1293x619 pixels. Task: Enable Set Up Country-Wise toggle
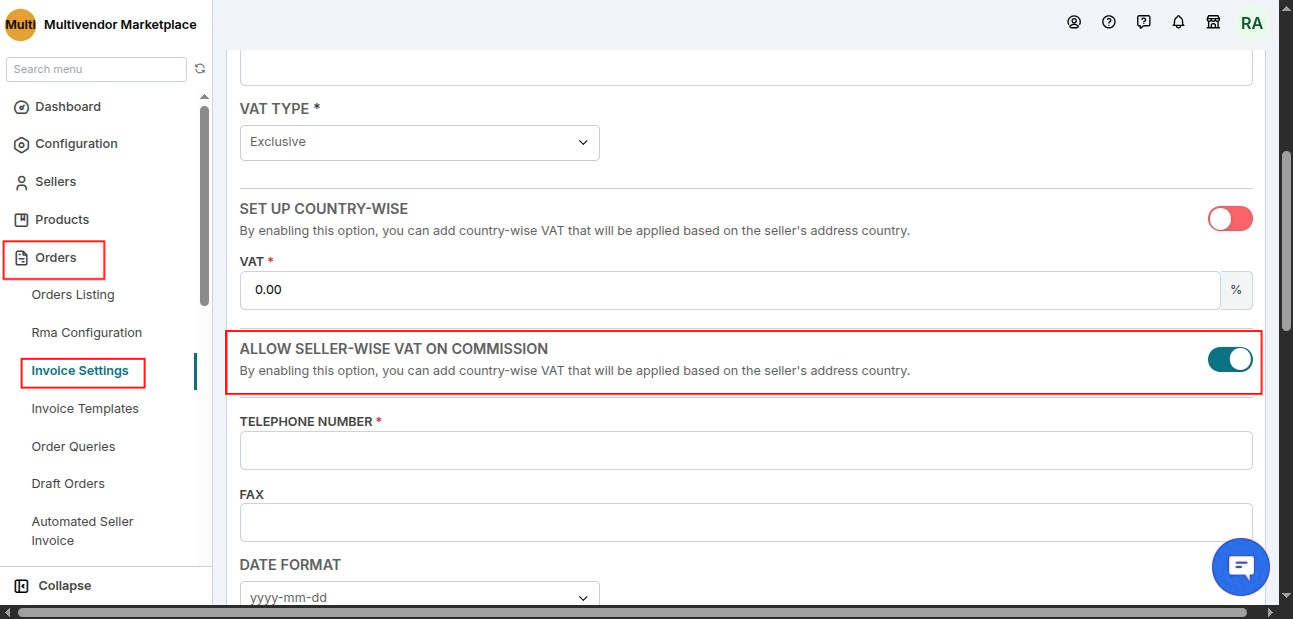point(1230,219)
